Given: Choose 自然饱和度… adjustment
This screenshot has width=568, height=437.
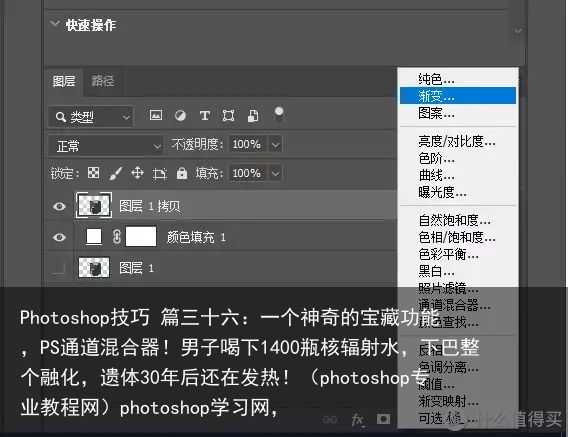Looking at the screenshot, I should click(x=458, y=220).
